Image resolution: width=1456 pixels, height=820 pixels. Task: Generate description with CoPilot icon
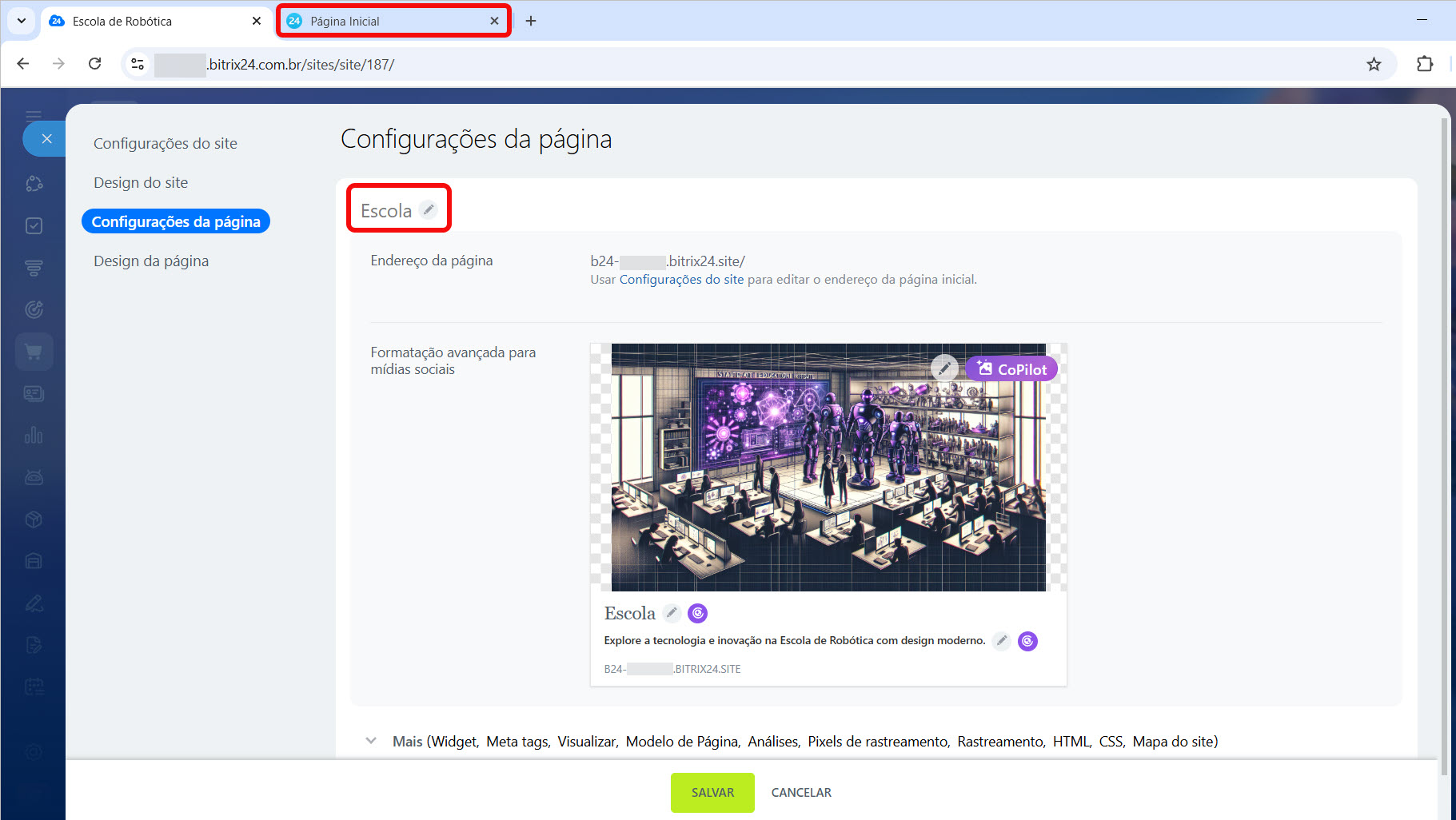click(x=1027, y=641)
